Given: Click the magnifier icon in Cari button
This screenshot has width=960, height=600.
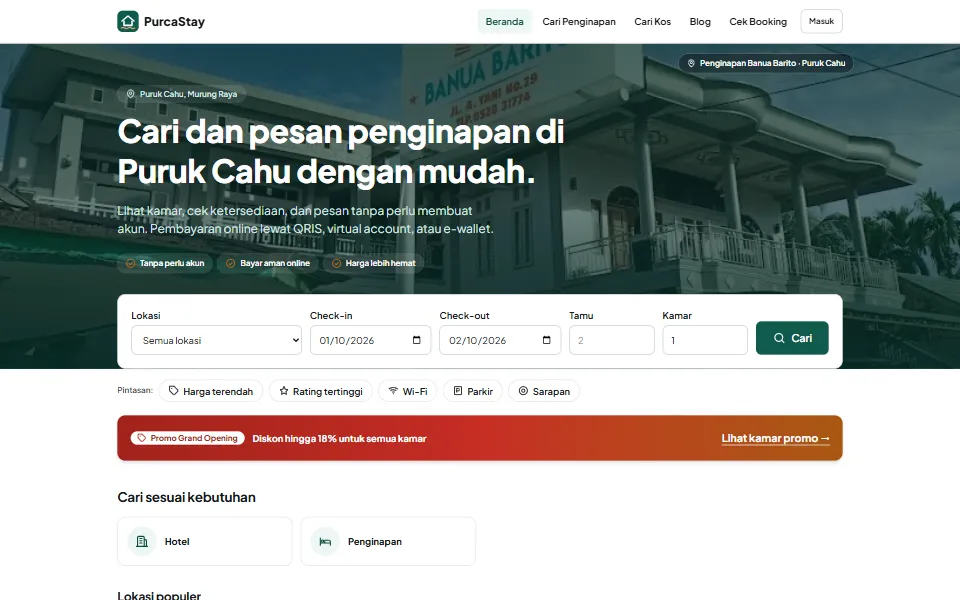Looking at the screenshot, I should [779, 338].
